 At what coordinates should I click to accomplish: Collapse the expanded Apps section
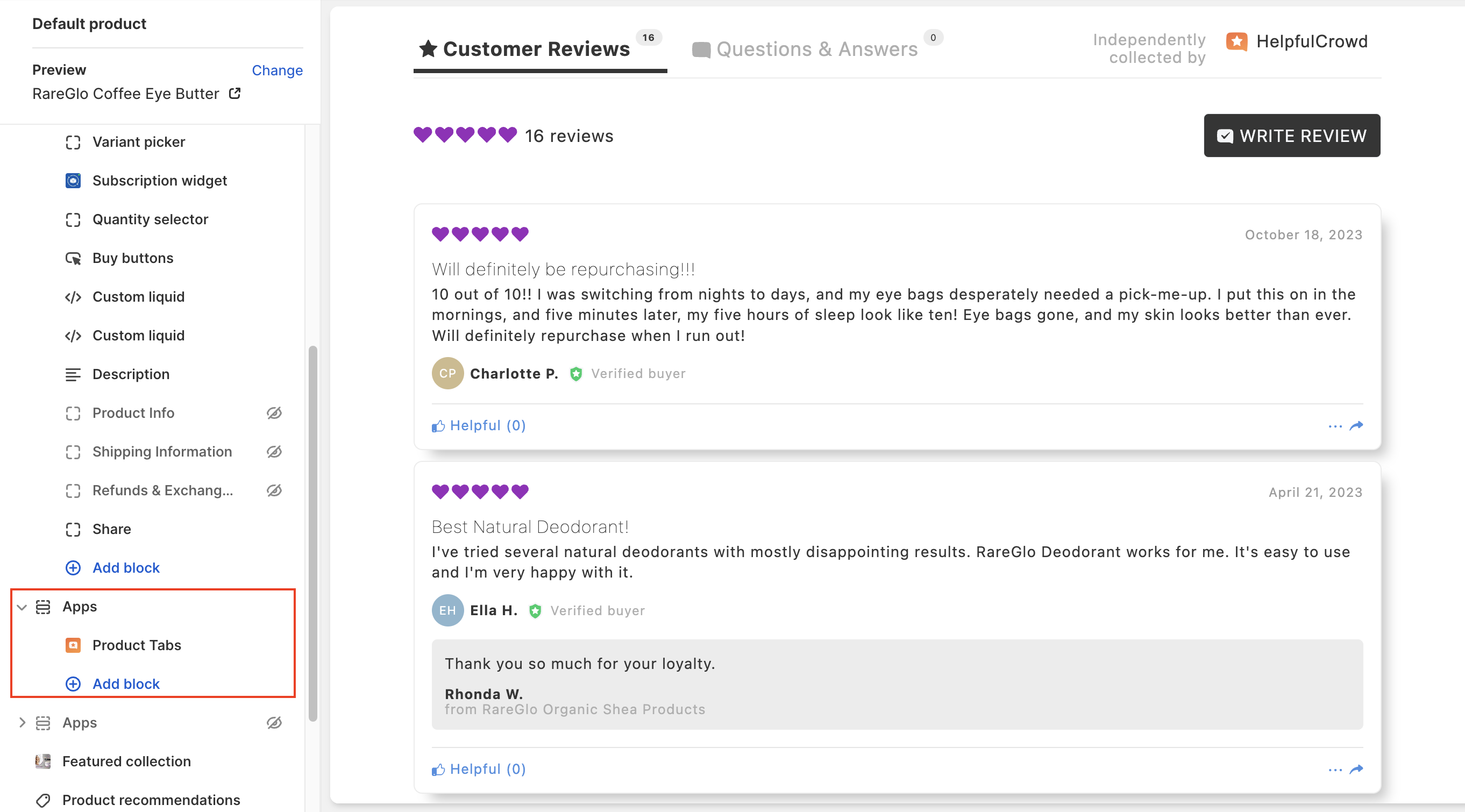pyautogui.click(x=22, y=607)
